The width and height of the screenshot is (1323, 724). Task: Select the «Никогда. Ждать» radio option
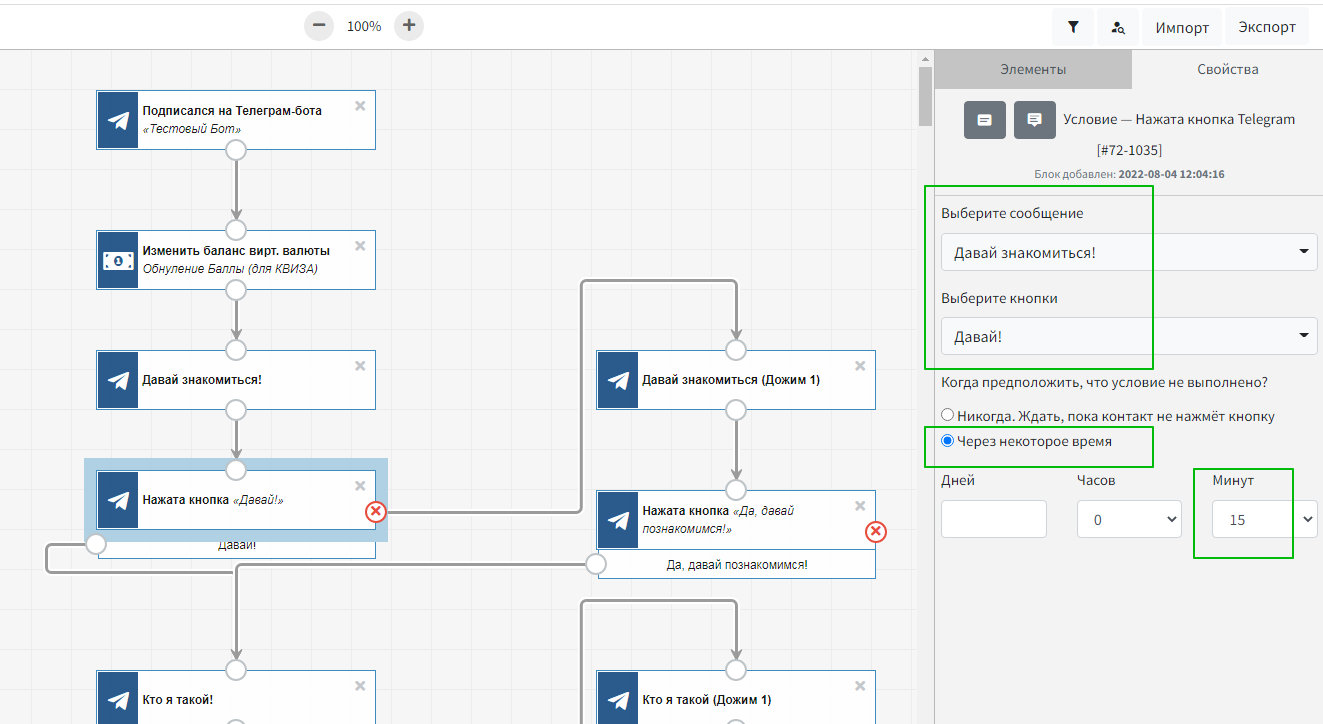[948, 416]
